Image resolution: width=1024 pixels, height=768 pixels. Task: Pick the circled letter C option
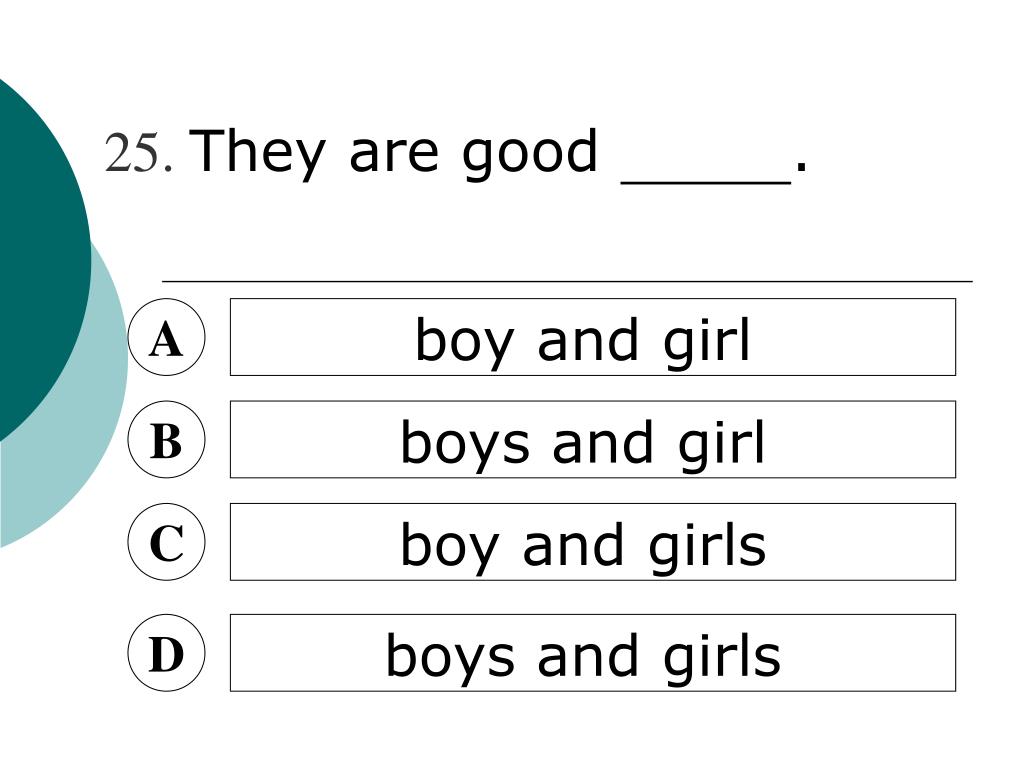coord(167,542)
